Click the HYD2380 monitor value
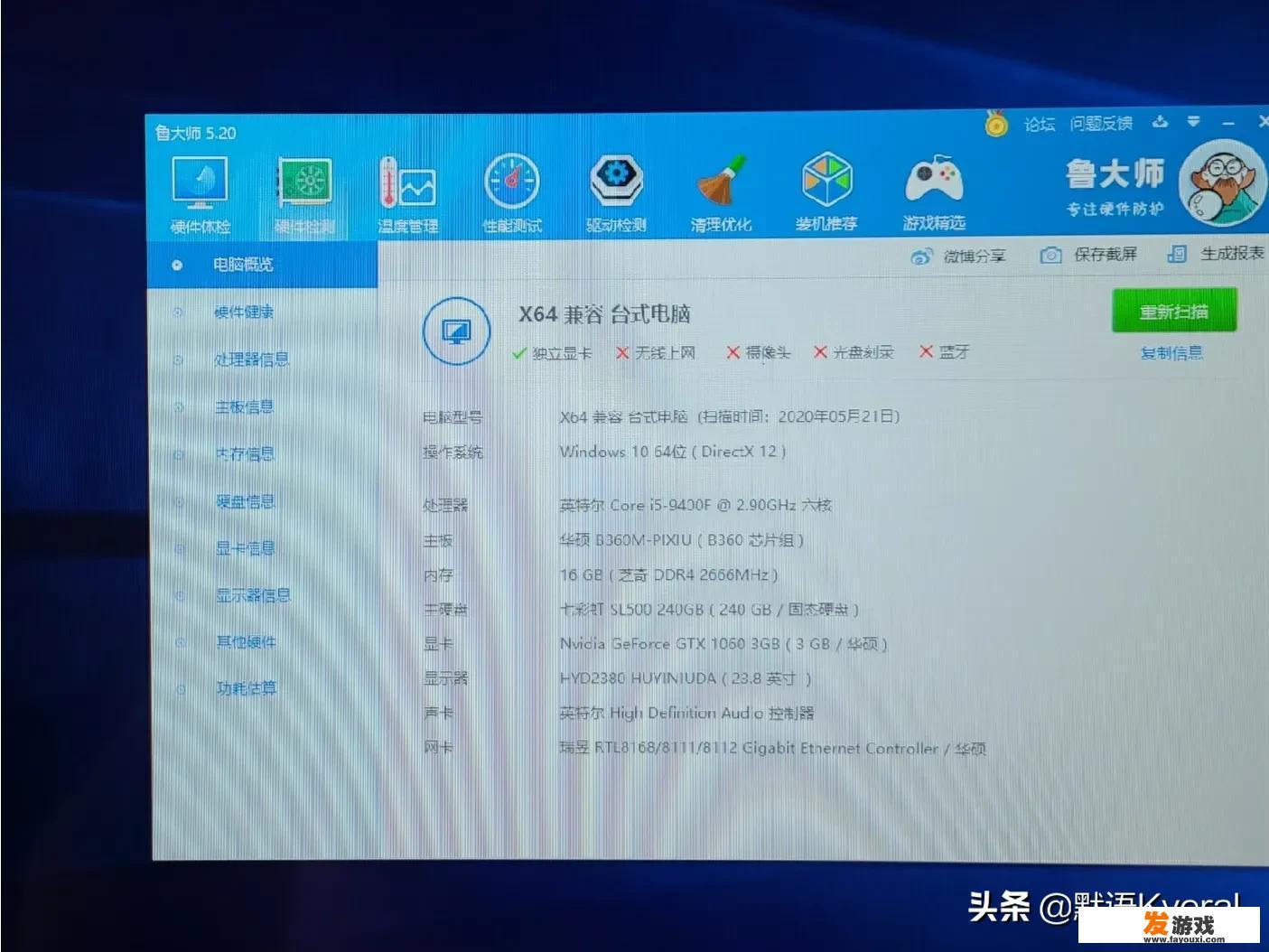 pyautogui.click(x=685, y=678)
